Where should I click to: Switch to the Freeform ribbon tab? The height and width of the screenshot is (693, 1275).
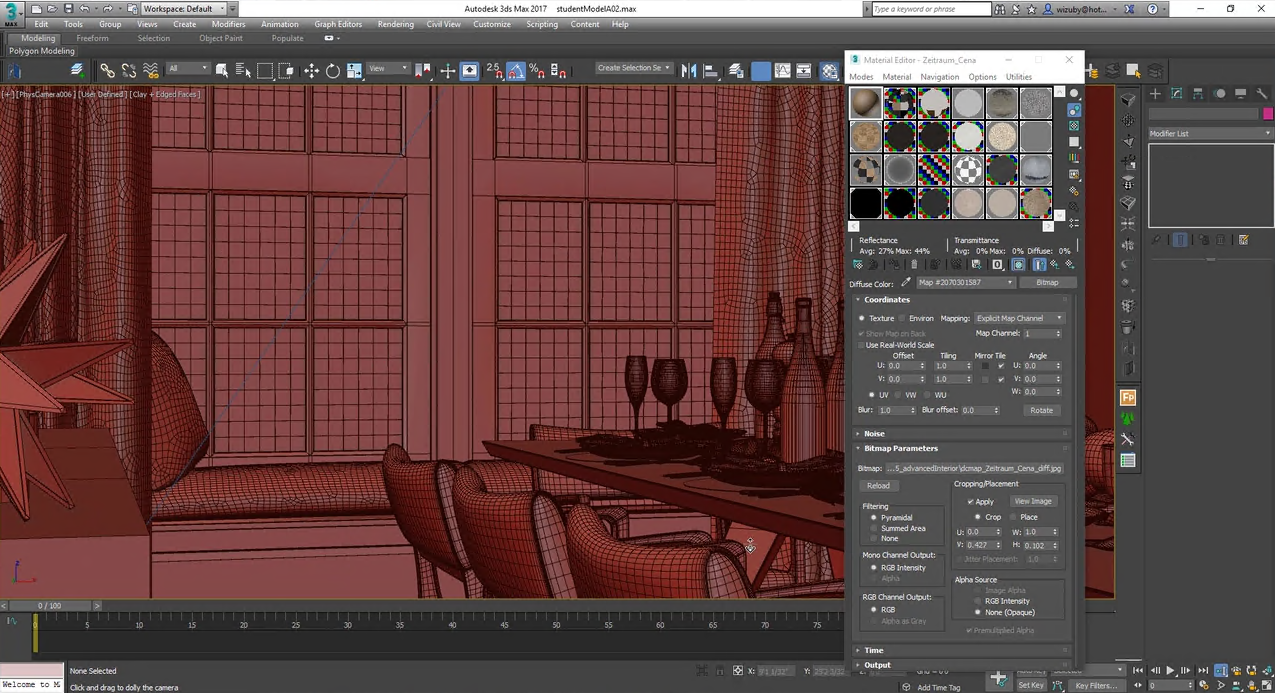point(92,38)
